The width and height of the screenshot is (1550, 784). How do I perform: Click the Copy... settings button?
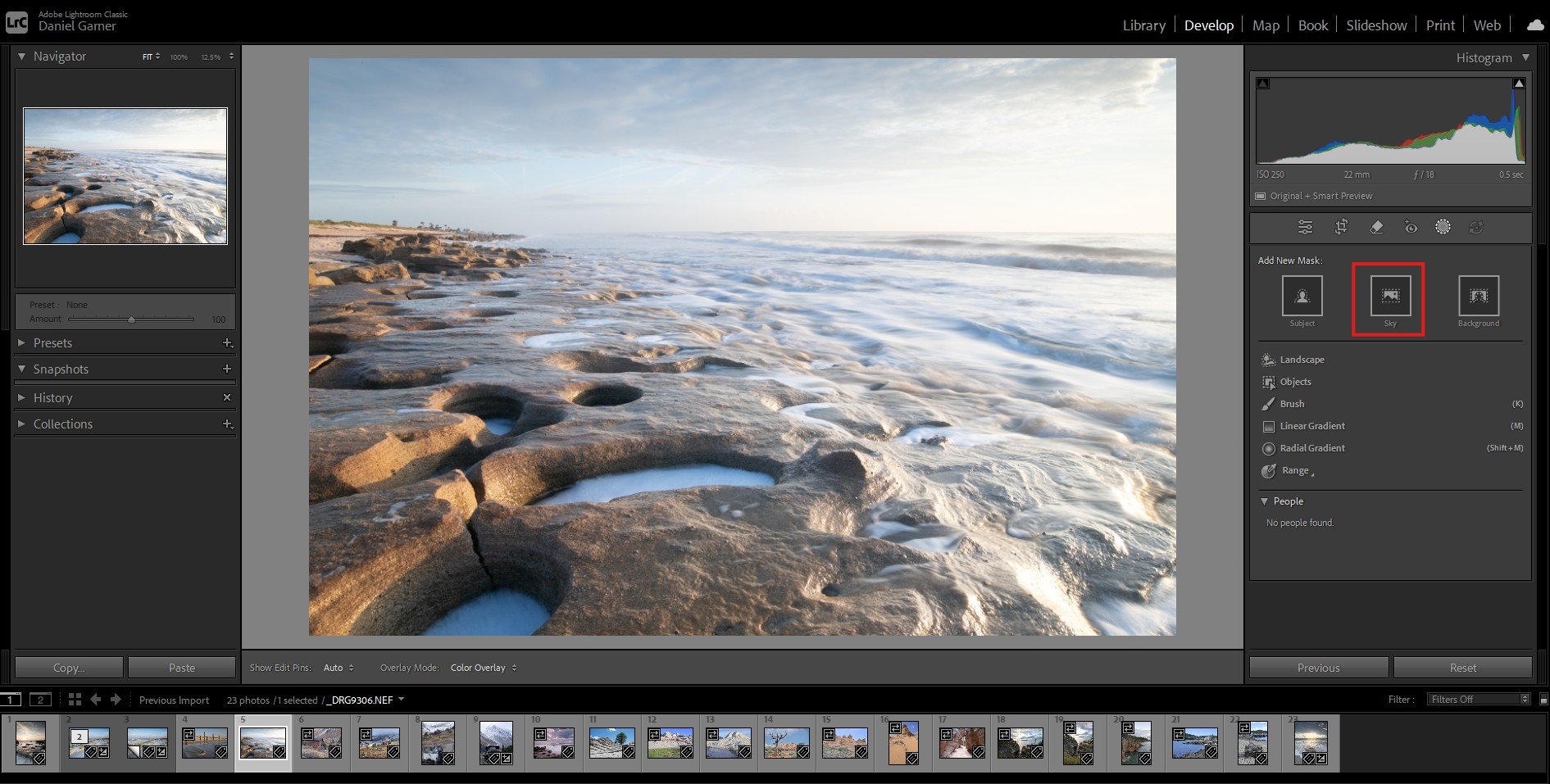(x=69, y=668)
